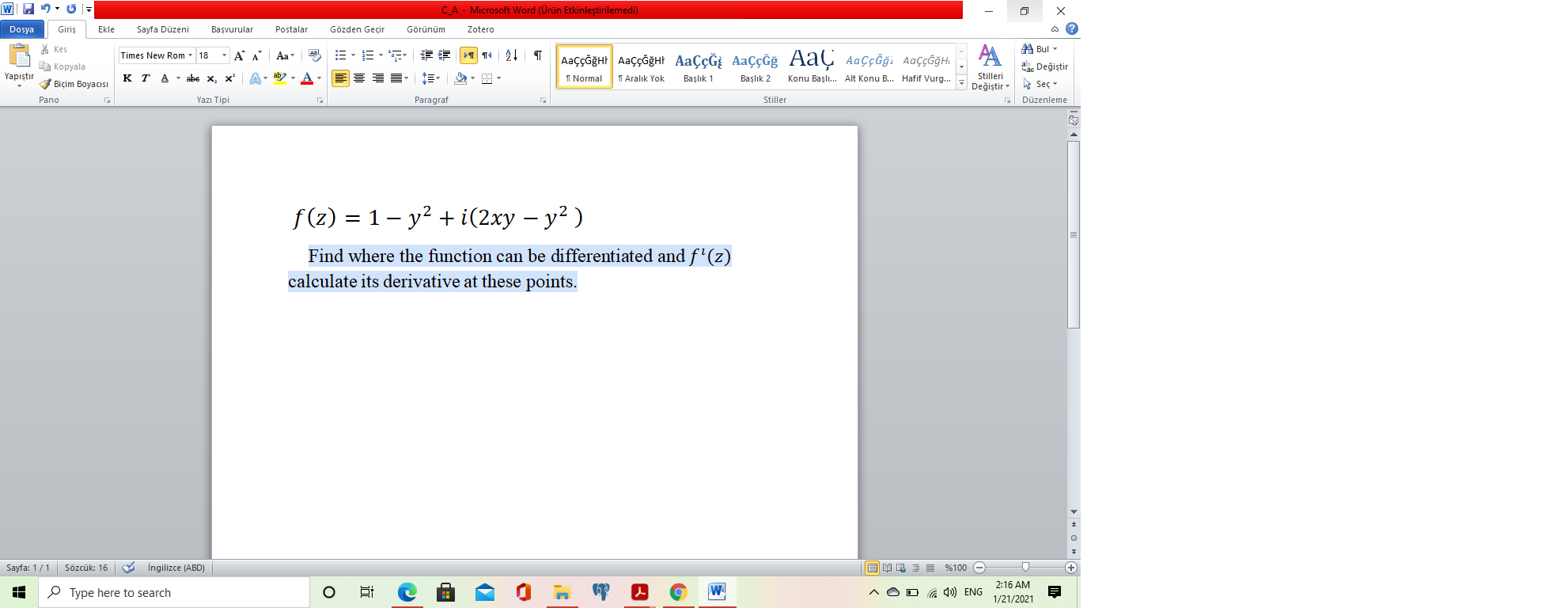Zoom in with the plus button
The height and width of the screenshot is (608, 1568).
[x=1071, y=568]
